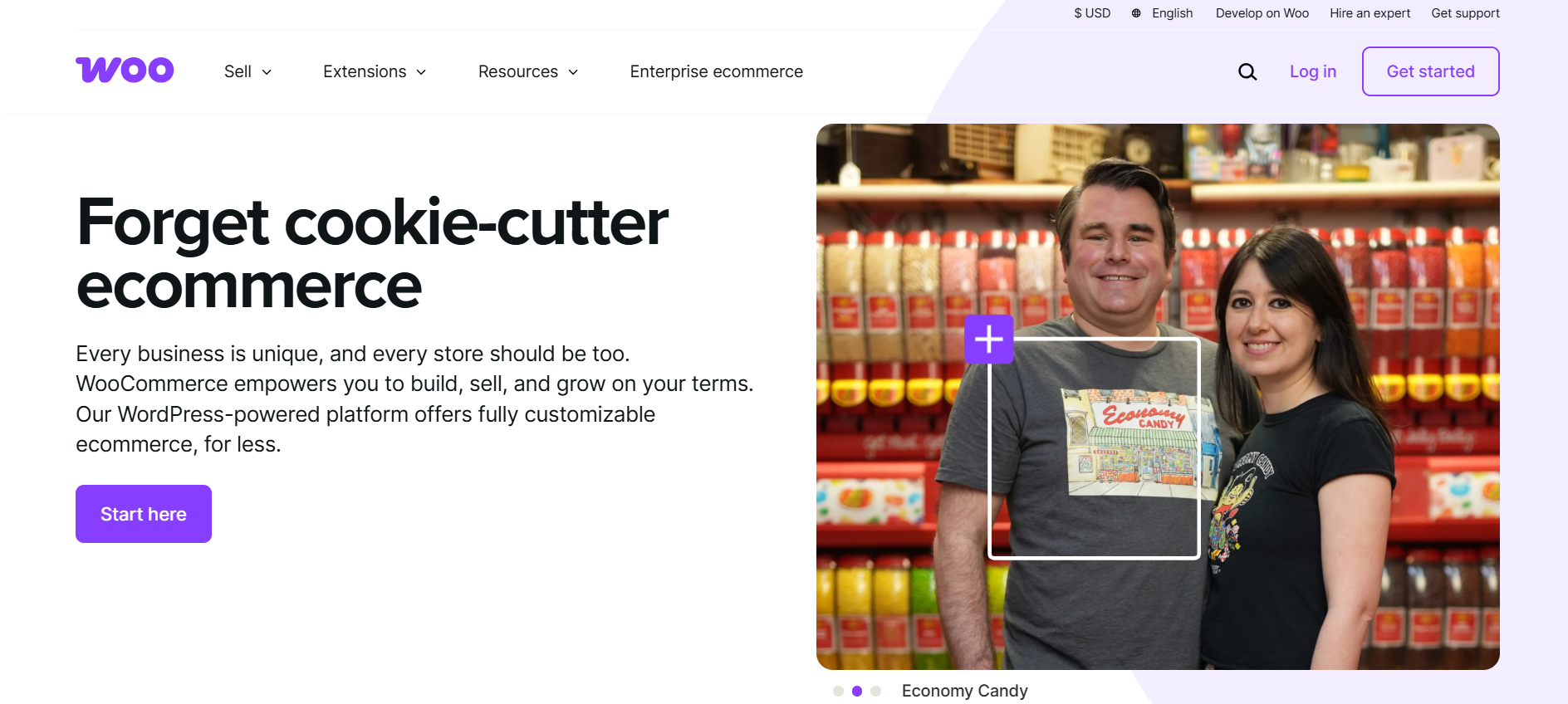
Task: Expand the Resources dropdown menu
Action: [x=528, y=72]
